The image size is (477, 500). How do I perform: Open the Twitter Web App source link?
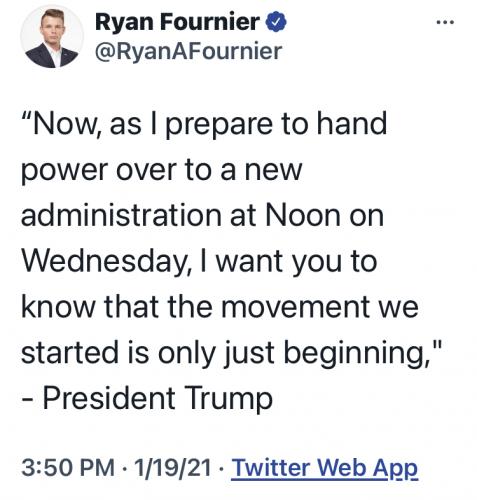coord(324,468)
